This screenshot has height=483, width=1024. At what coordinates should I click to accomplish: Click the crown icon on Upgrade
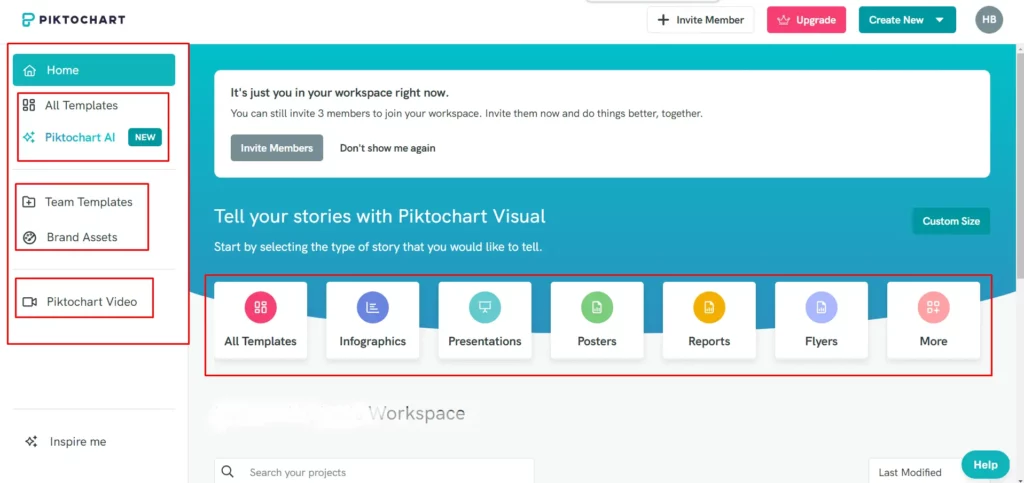point(784,20)
